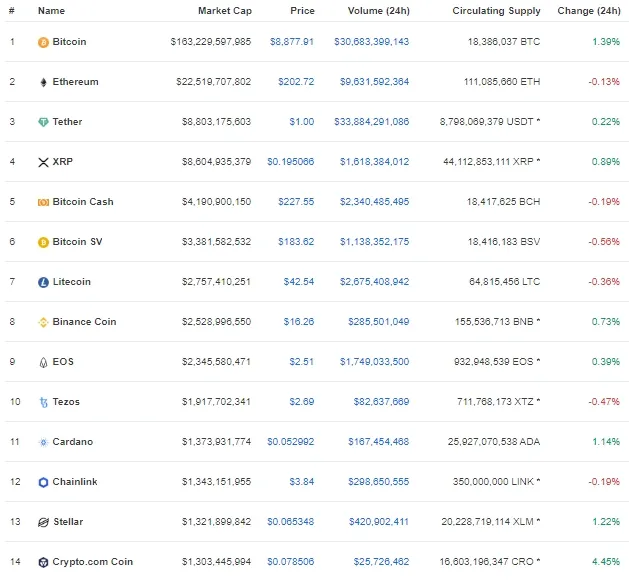The height and width of the screenshot is (581, 629).
Task: Click the EOS logo icon
Action: [x=43, y=362]
